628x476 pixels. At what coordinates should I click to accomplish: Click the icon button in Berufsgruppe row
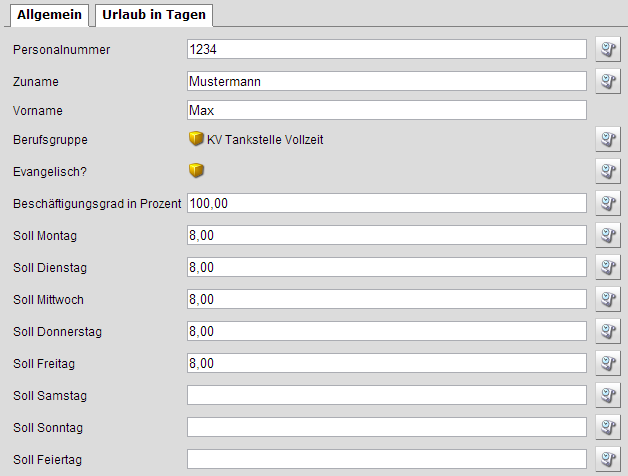(608, 140)
